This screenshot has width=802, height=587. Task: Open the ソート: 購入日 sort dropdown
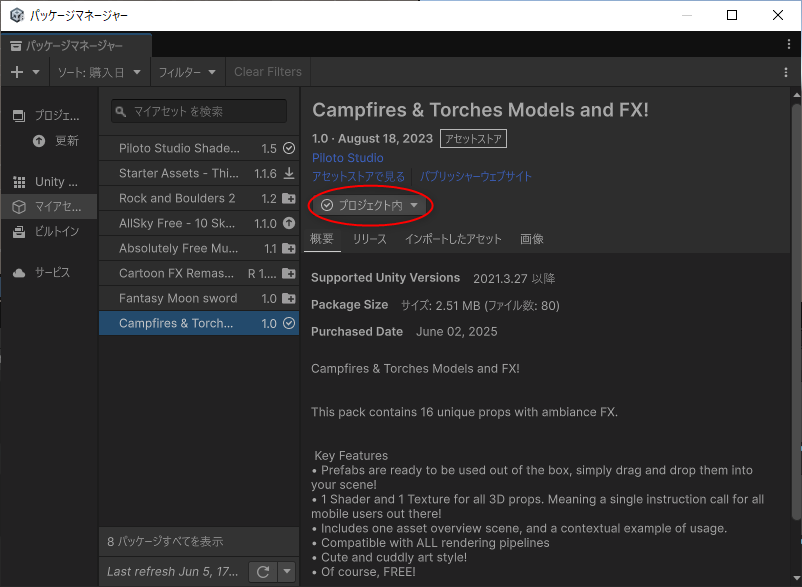click(x=100, y=72)
